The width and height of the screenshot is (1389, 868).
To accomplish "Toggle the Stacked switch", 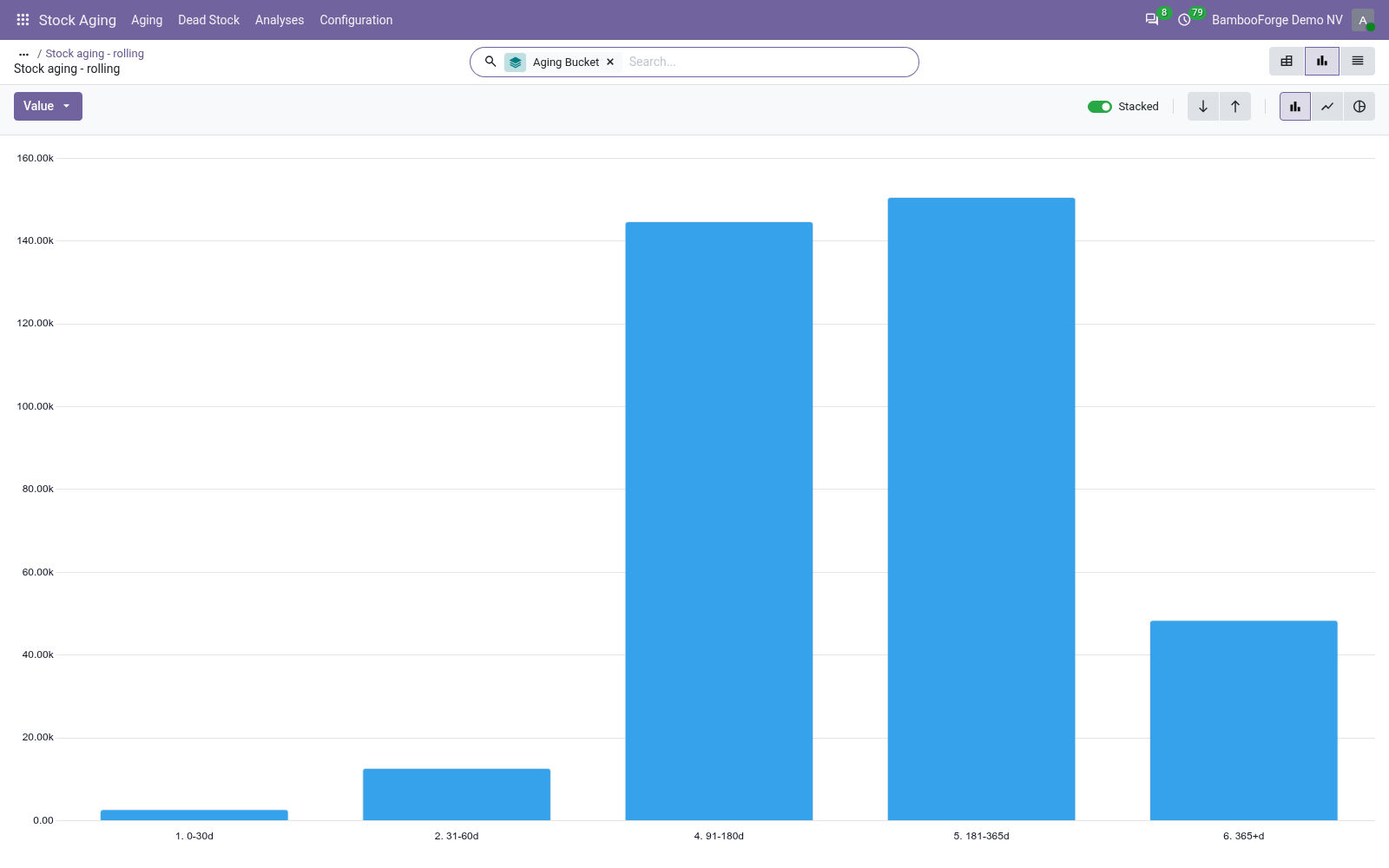I will click(1100, 107).
